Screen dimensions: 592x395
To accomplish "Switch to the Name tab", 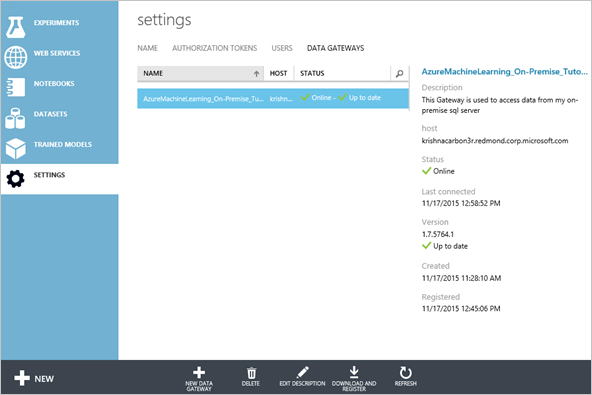I will pyautogui.click(x=147, y=48).
